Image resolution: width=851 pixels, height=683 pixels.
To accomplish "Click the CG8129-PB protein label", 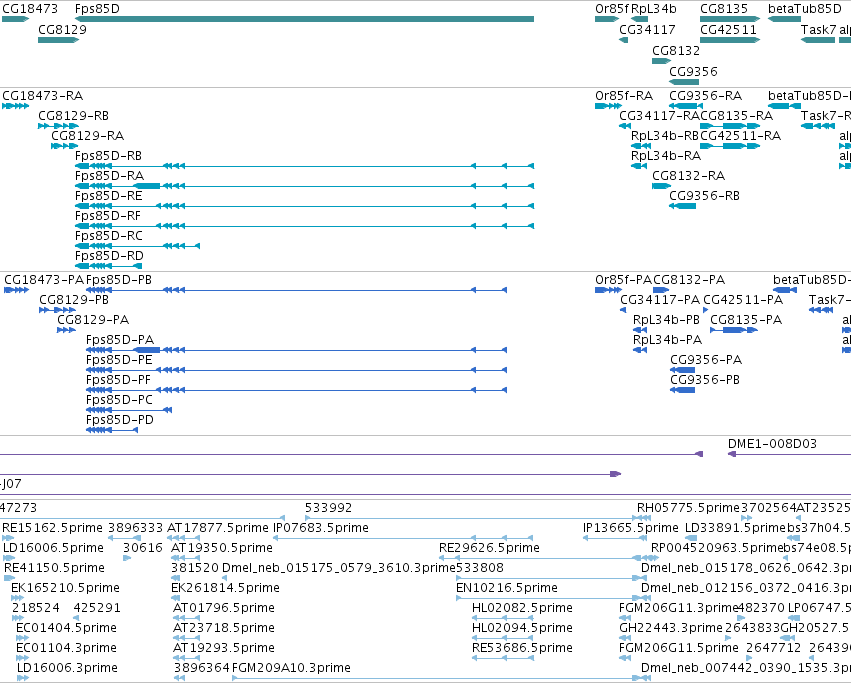I will coord(74,300).
